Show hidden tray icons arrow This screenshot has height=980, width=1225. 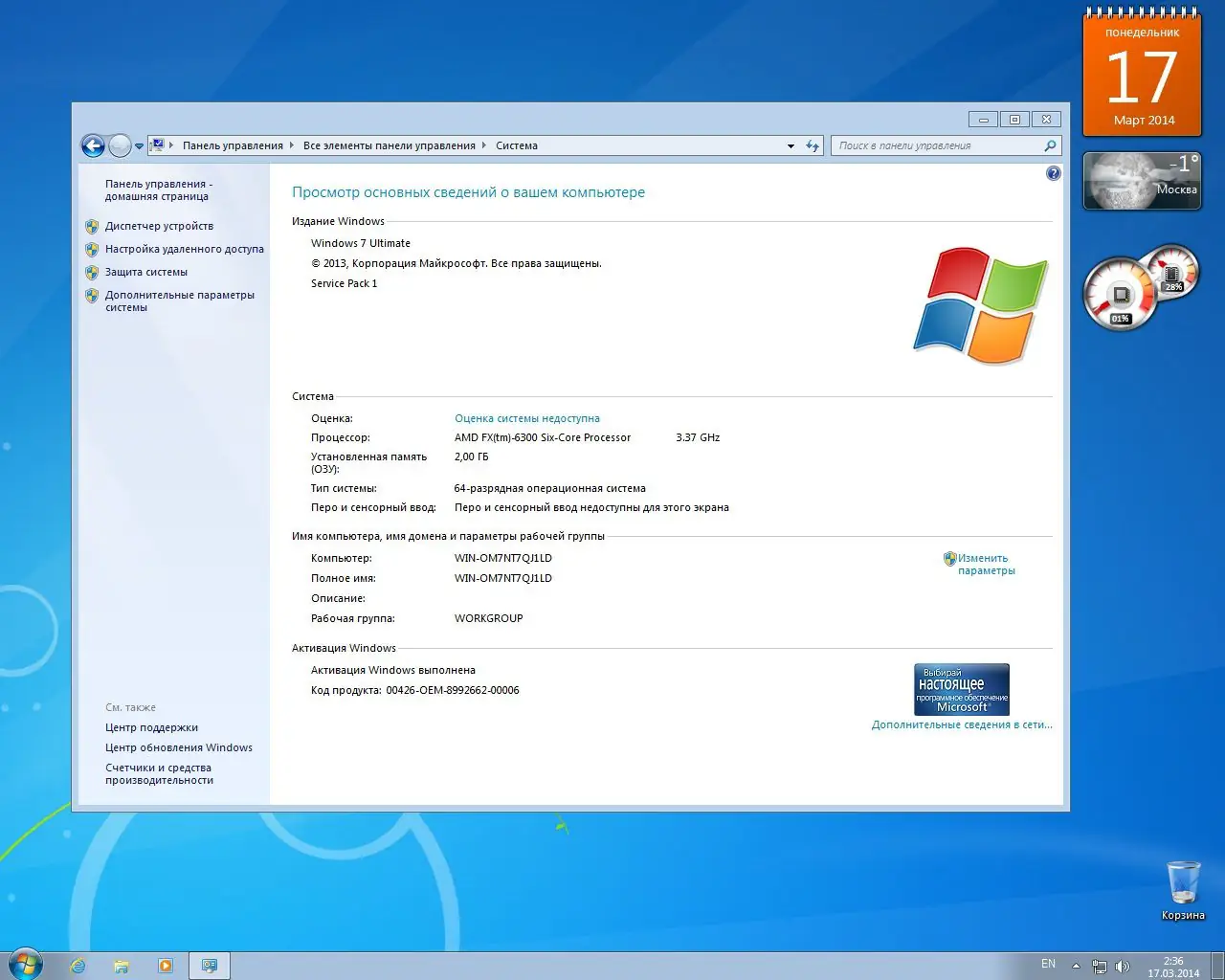coord(1077,966)
